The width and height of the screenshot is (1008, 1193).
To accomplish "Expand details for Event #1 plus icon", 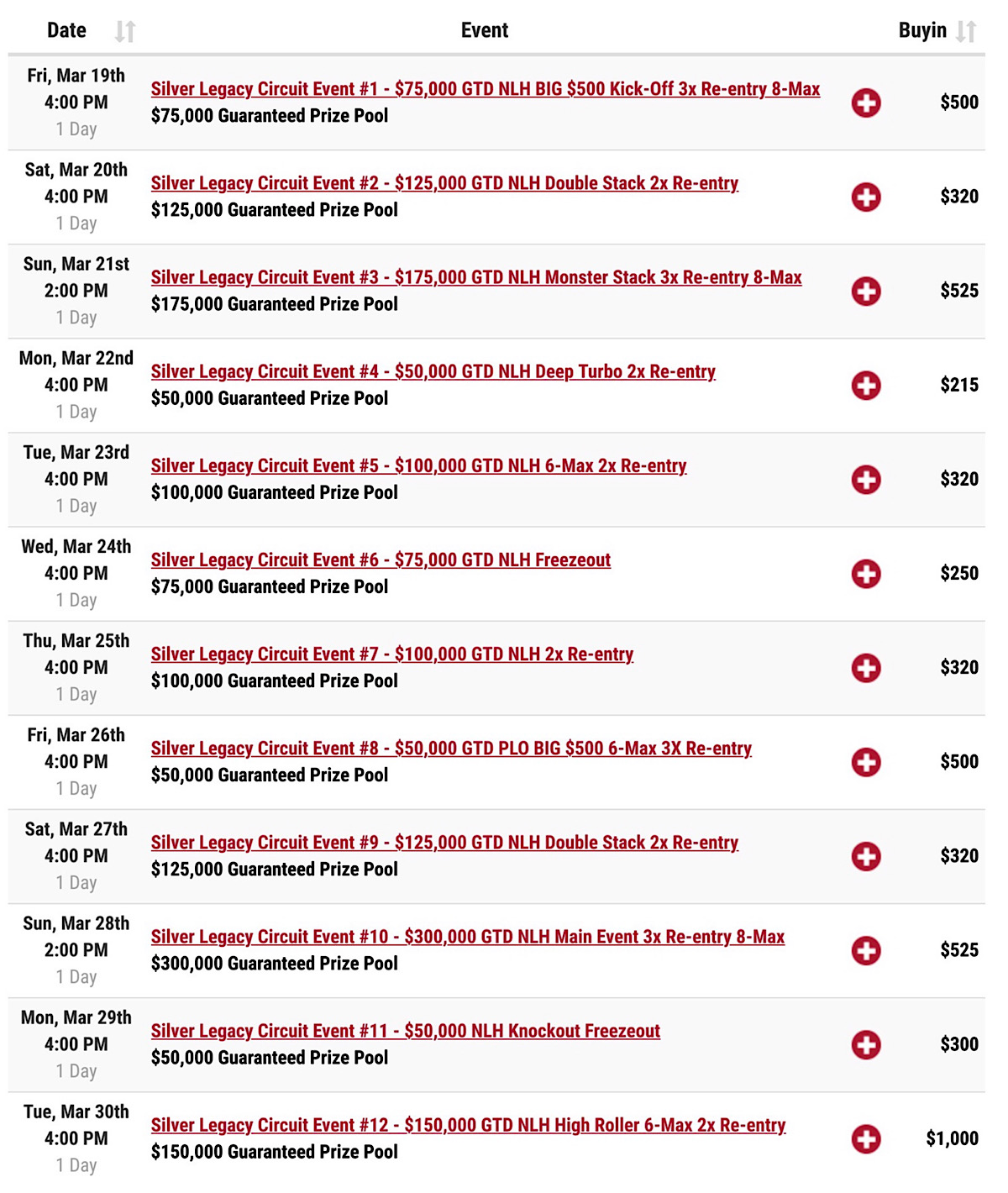I will click(866, 103).
